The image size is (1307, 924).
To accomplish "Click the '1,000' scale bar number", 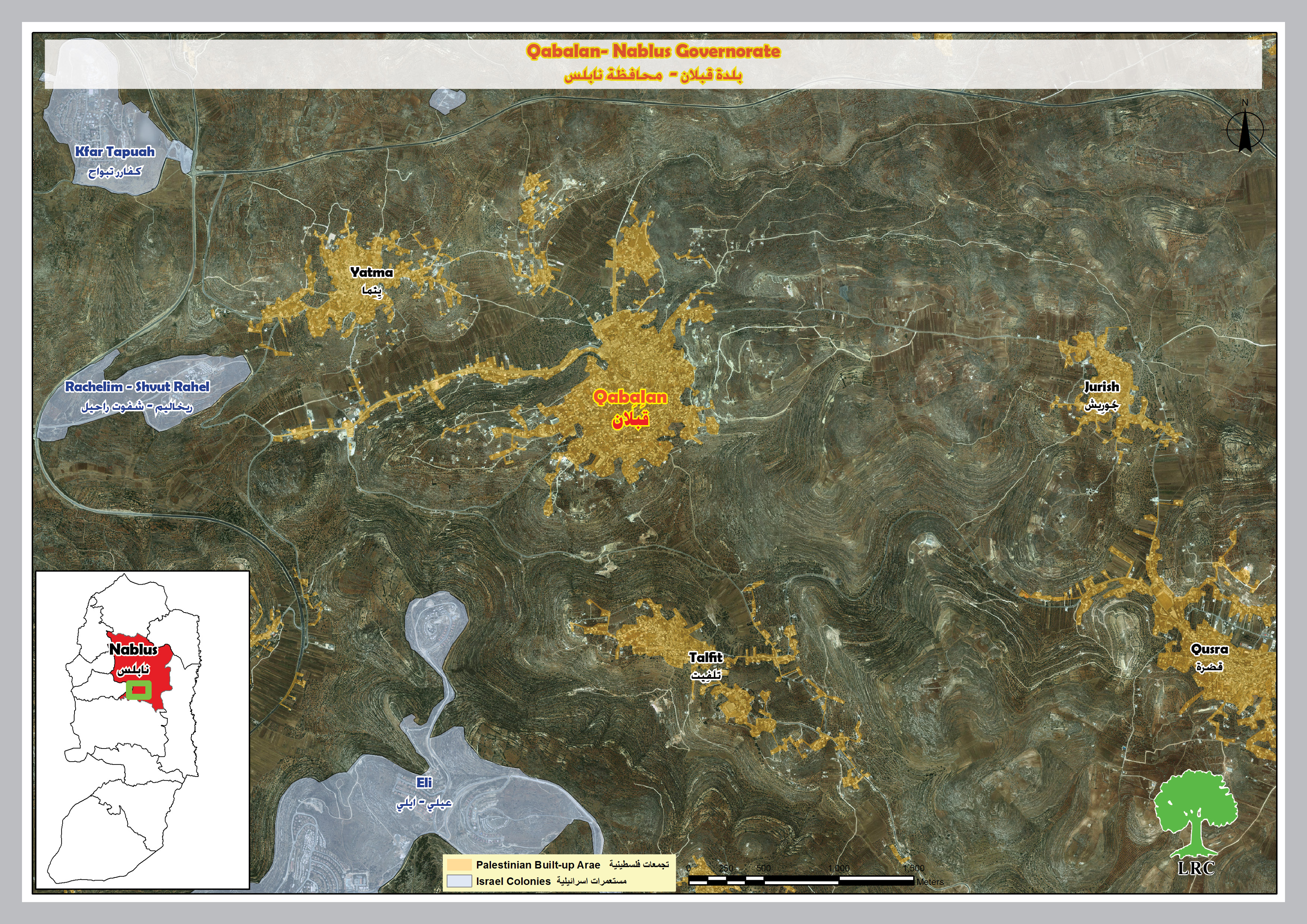I will [839, 868].
